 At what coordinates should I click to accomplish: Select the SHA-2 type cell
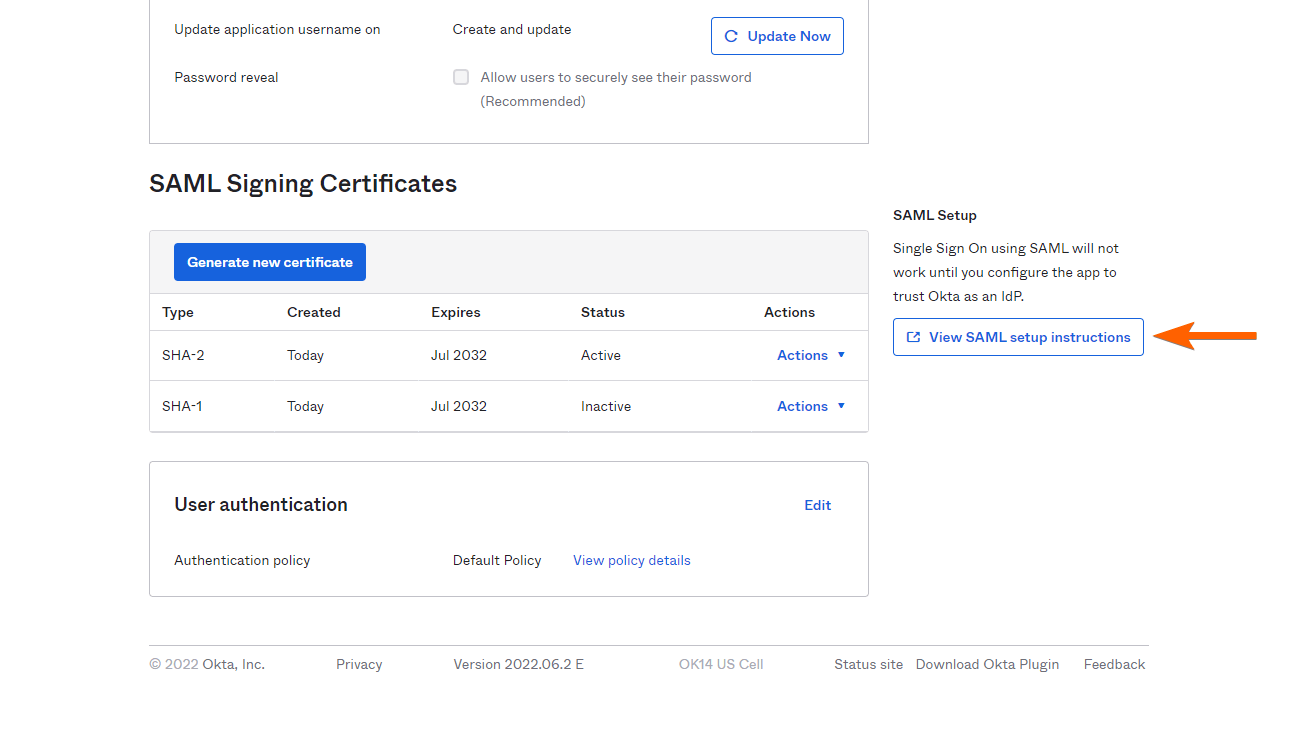point(183,355)
